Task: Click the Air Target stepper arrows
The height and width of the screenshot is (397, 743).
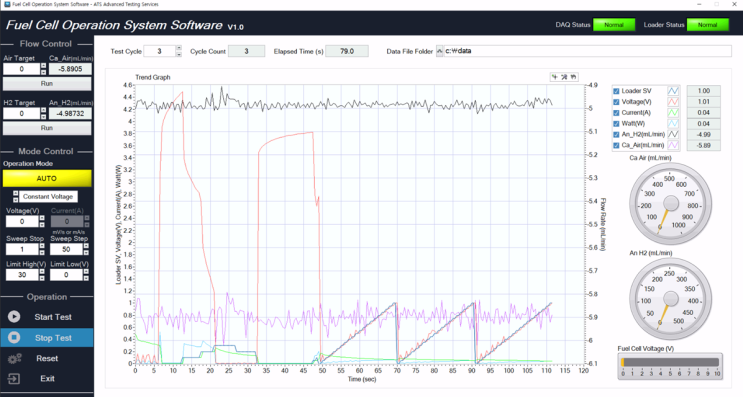Action: [x=43, y=69]
